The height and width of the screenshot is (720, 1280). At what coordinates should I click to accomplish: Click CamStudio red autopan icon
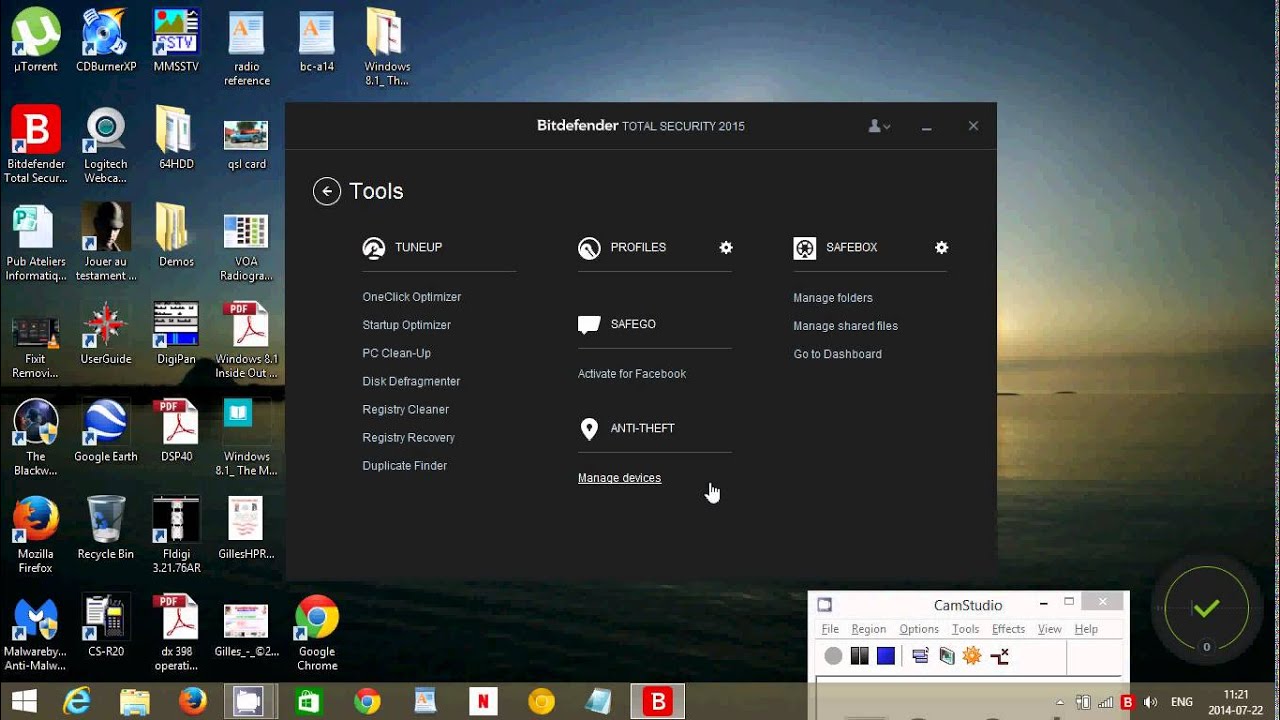point(999,656)
